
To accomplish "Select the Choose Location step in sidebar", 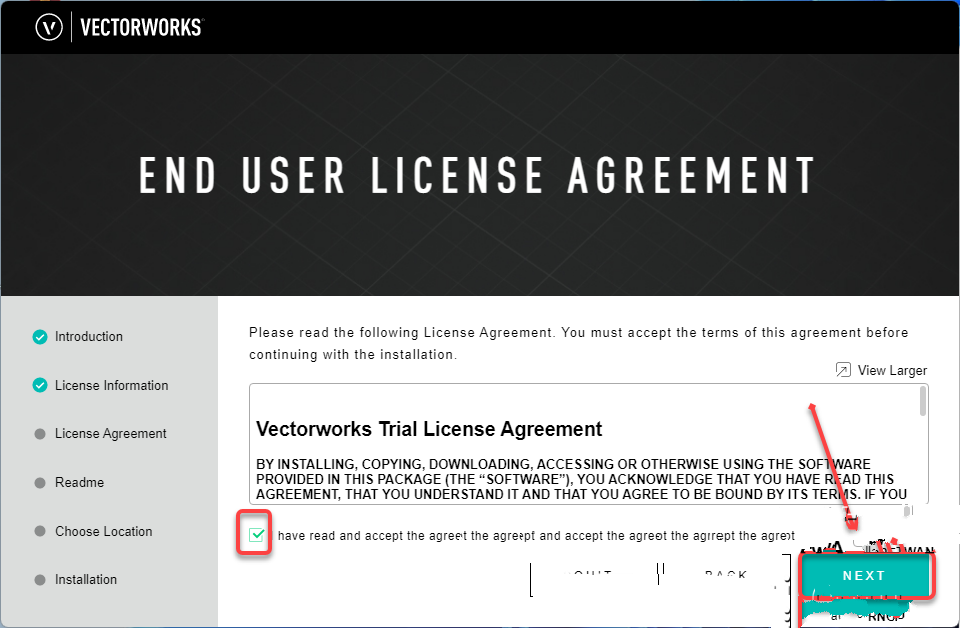I will (103, 531).
